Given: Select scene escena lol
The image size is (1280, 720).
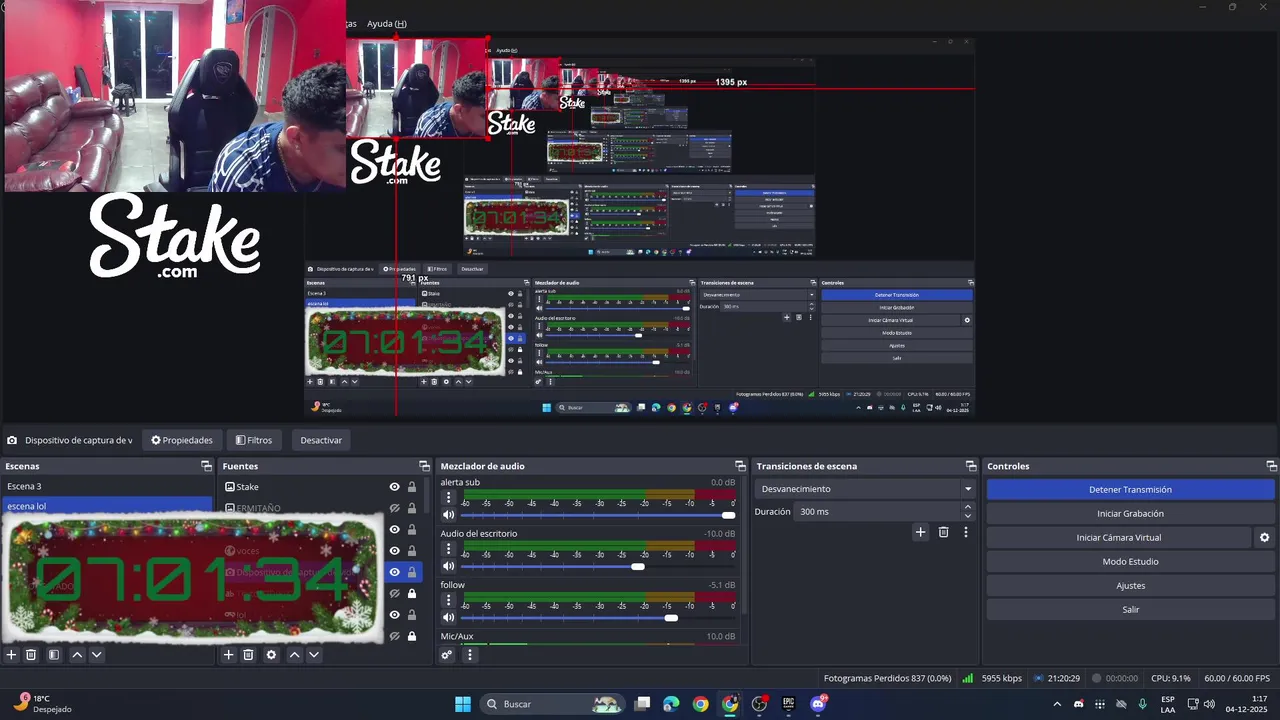Looking at the screenshot, I should coord(106,506).
